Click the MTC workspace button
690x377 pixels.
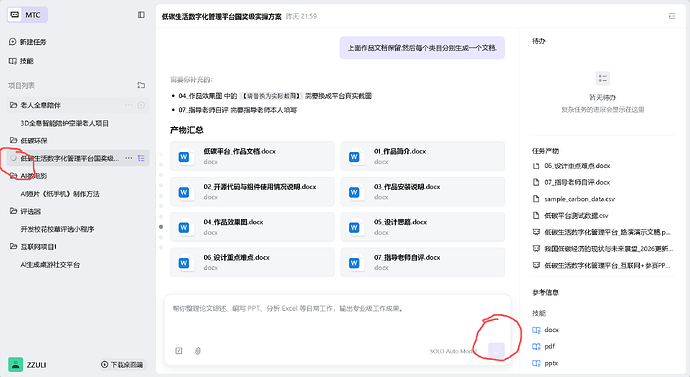27,15
